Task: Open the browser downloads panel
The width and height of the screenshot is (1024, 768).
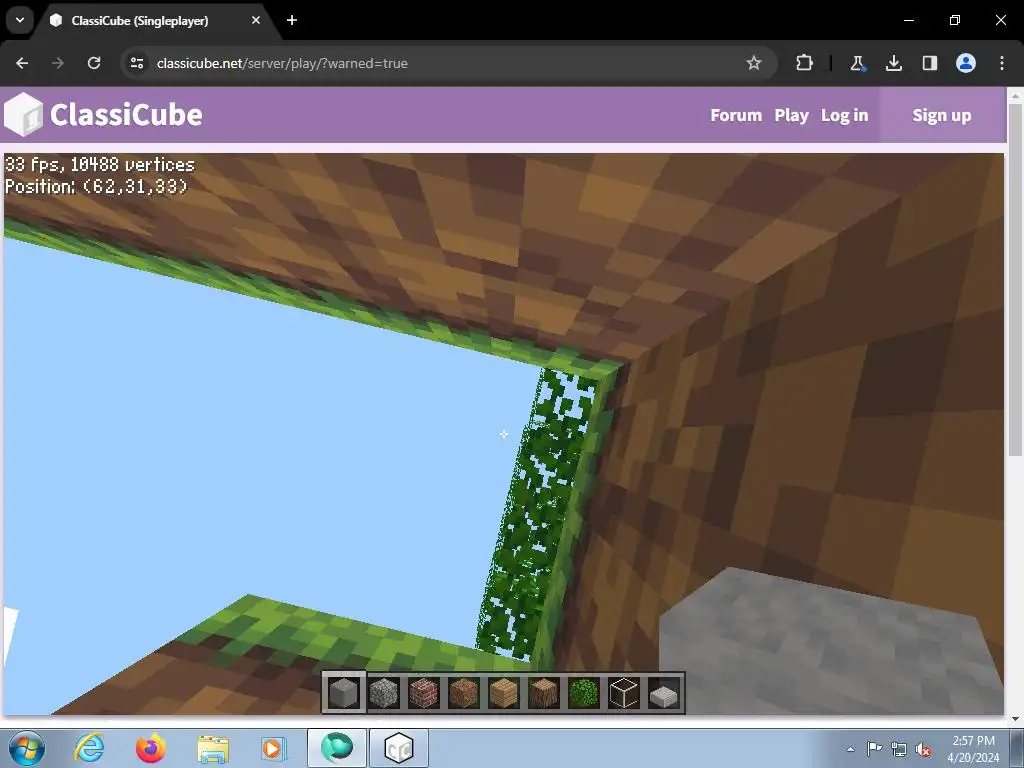Action: click(x=893, y=63)
